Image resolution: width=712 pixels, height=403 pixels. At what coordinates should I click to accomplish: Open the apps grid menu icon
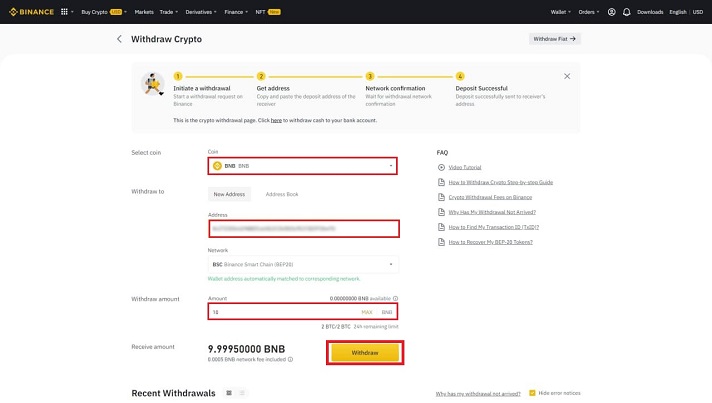pos(64,12)
